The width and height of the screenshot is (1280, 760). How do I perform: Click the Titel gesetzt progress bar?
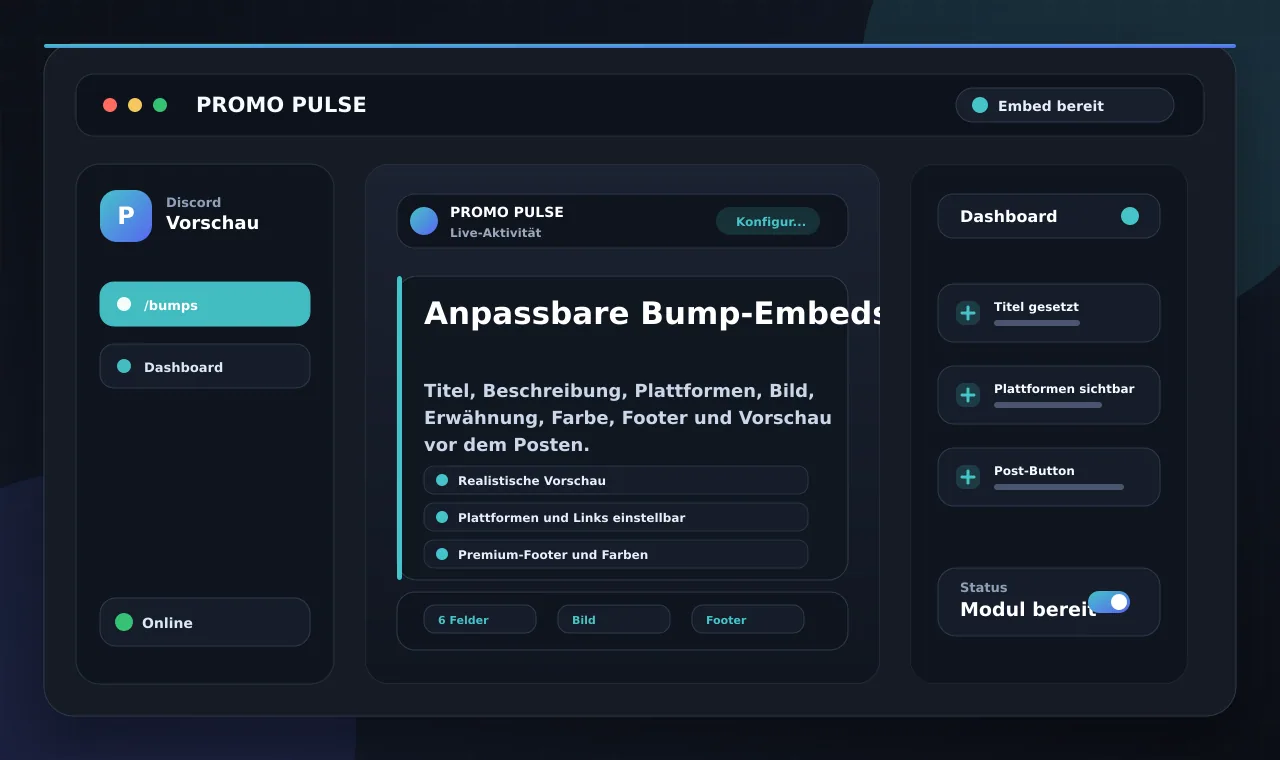[1037, 323]
